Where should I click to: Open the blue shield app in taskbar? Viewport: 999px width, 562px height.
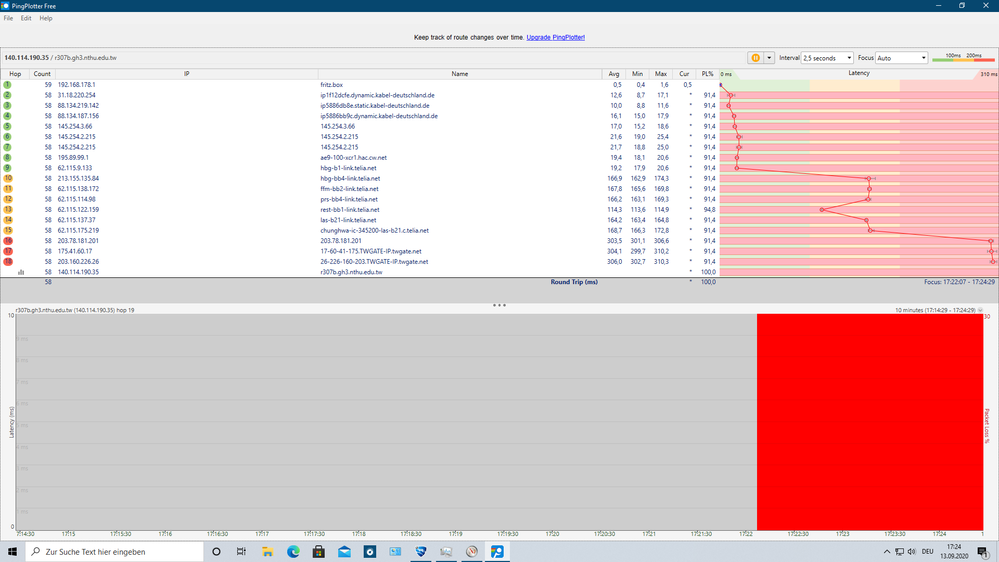[x=420, y=552]
